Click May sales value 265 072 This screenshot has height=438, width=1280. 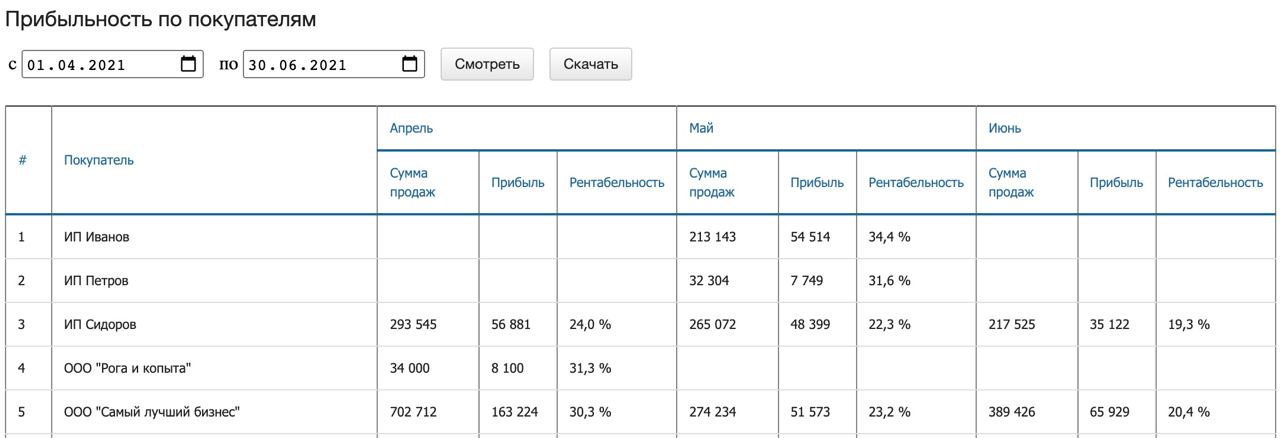click(x=713, y=325)
